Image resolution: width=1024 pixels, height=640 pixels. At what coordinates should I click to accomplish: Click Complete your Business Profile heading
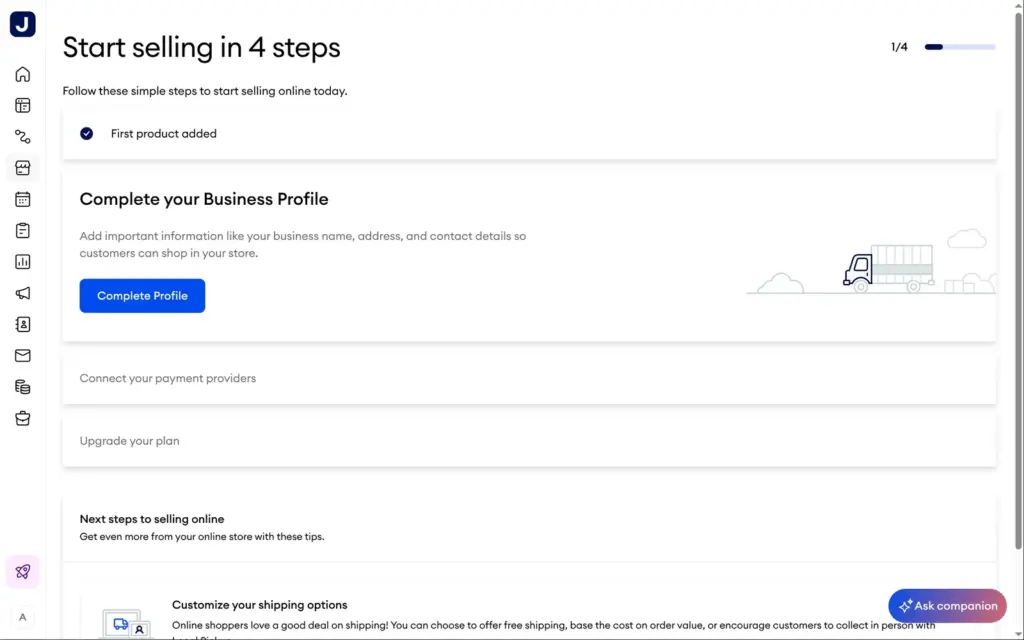point(204,199)
